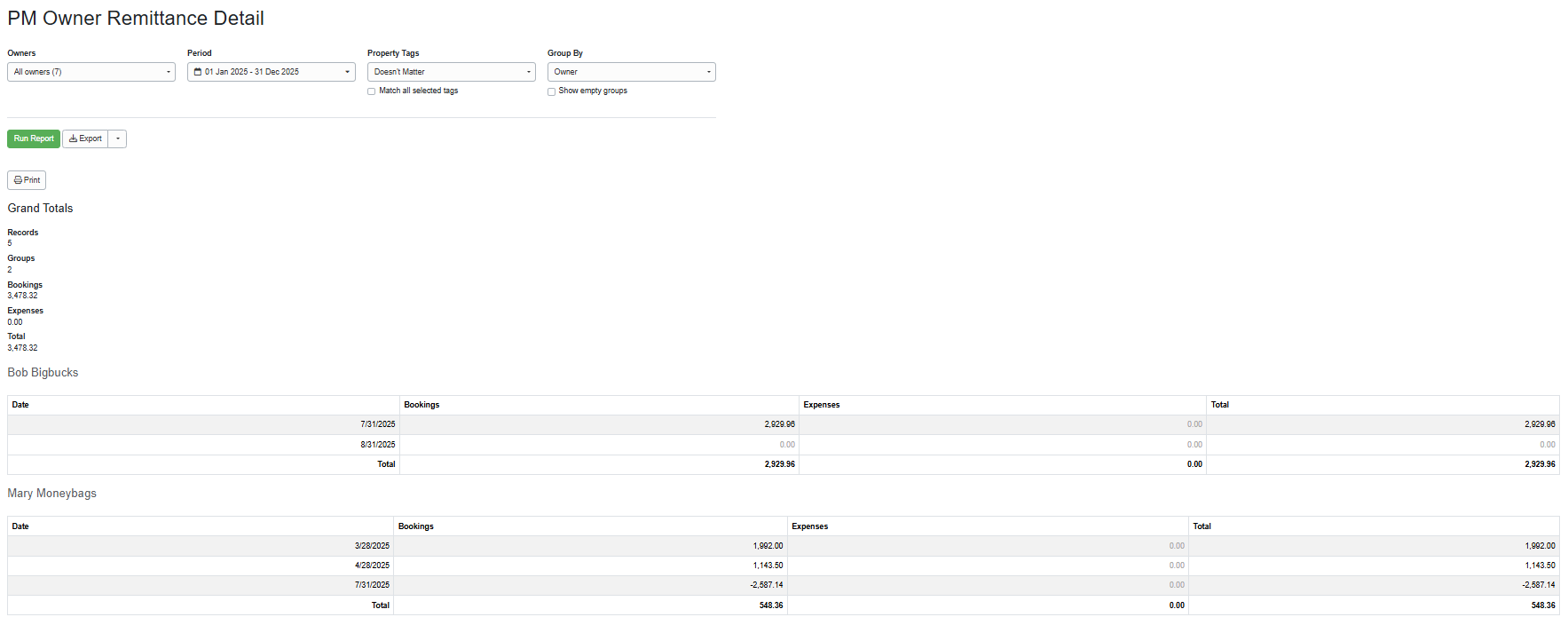Click the Export button
This screenshot has width=1568, height=625.
tap(85, 138)
